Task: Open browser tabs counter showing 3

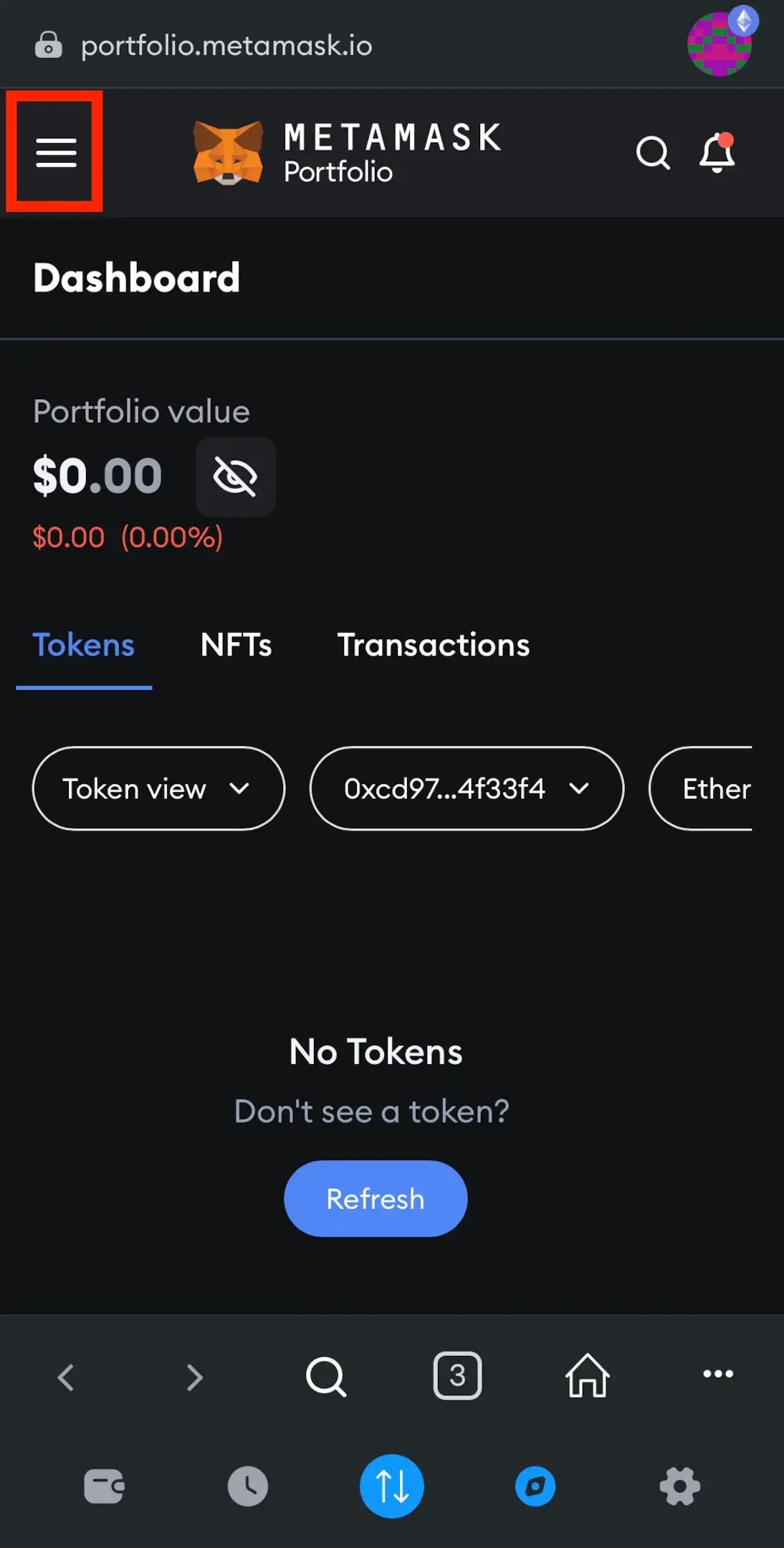Action: pos(457,1375)
